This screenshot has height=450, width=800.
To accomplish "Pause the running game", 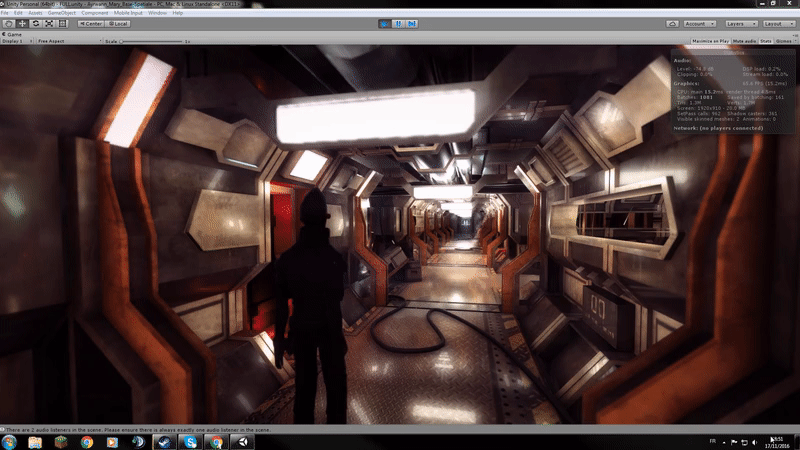I will click(x=398, y=23).
